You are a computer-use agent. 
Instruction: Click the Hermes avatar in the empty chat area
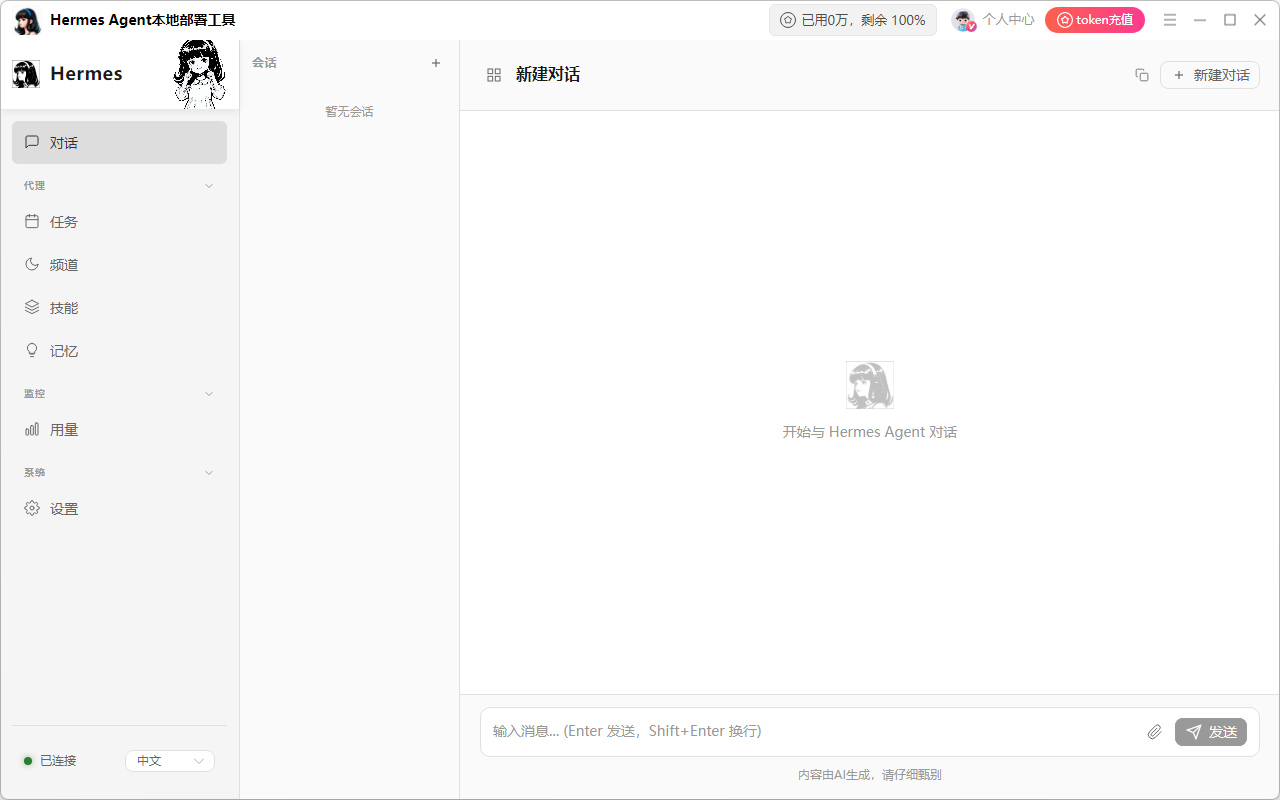pyautogui.click(x=870, y=385)
